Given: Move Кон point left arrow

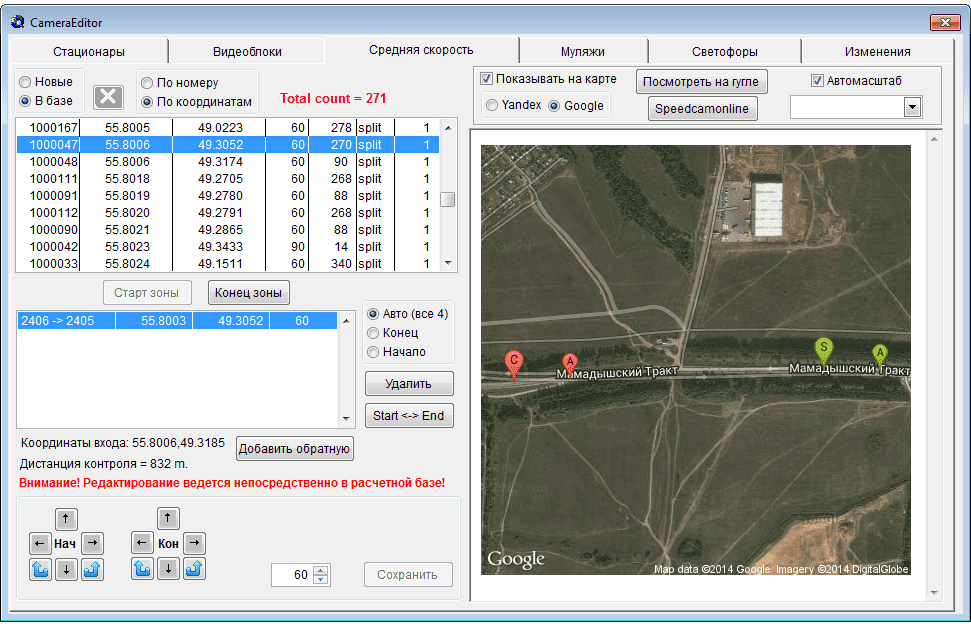Looking at the screenshot, I should pos(142,543).
